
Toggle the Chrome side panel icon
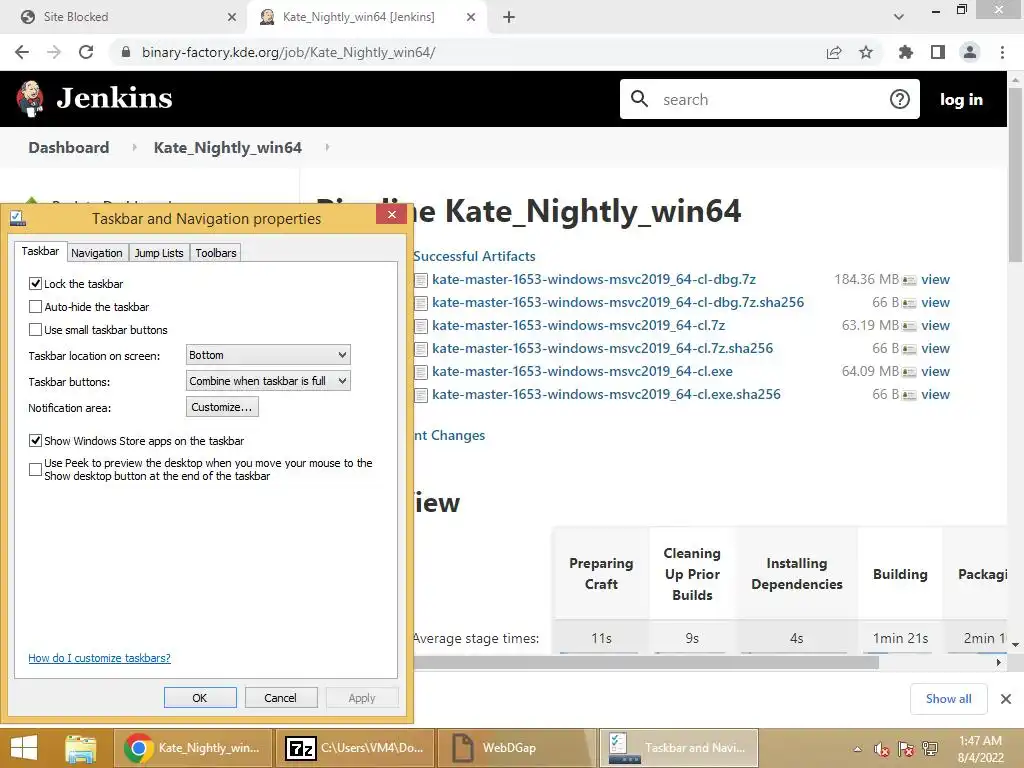tap(938, 52)
